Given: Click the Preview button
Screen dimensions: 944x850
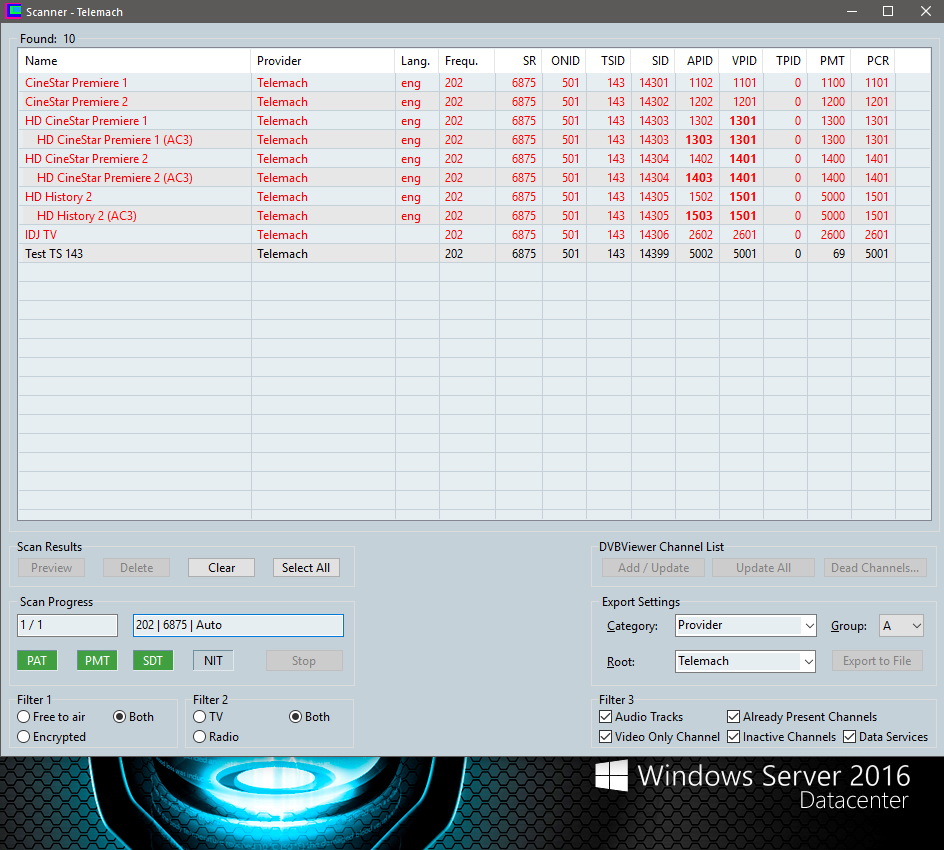Looking at the screenshot, I should 51,568.
